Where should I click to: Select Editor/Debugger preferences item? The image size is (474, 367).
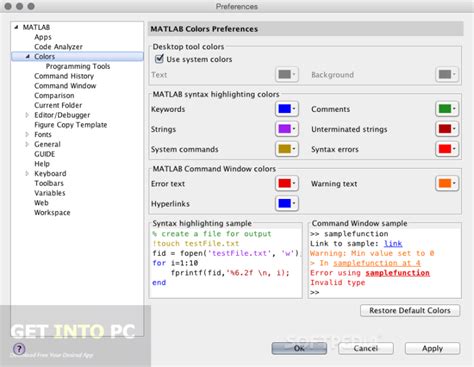(x=62, y=115)
